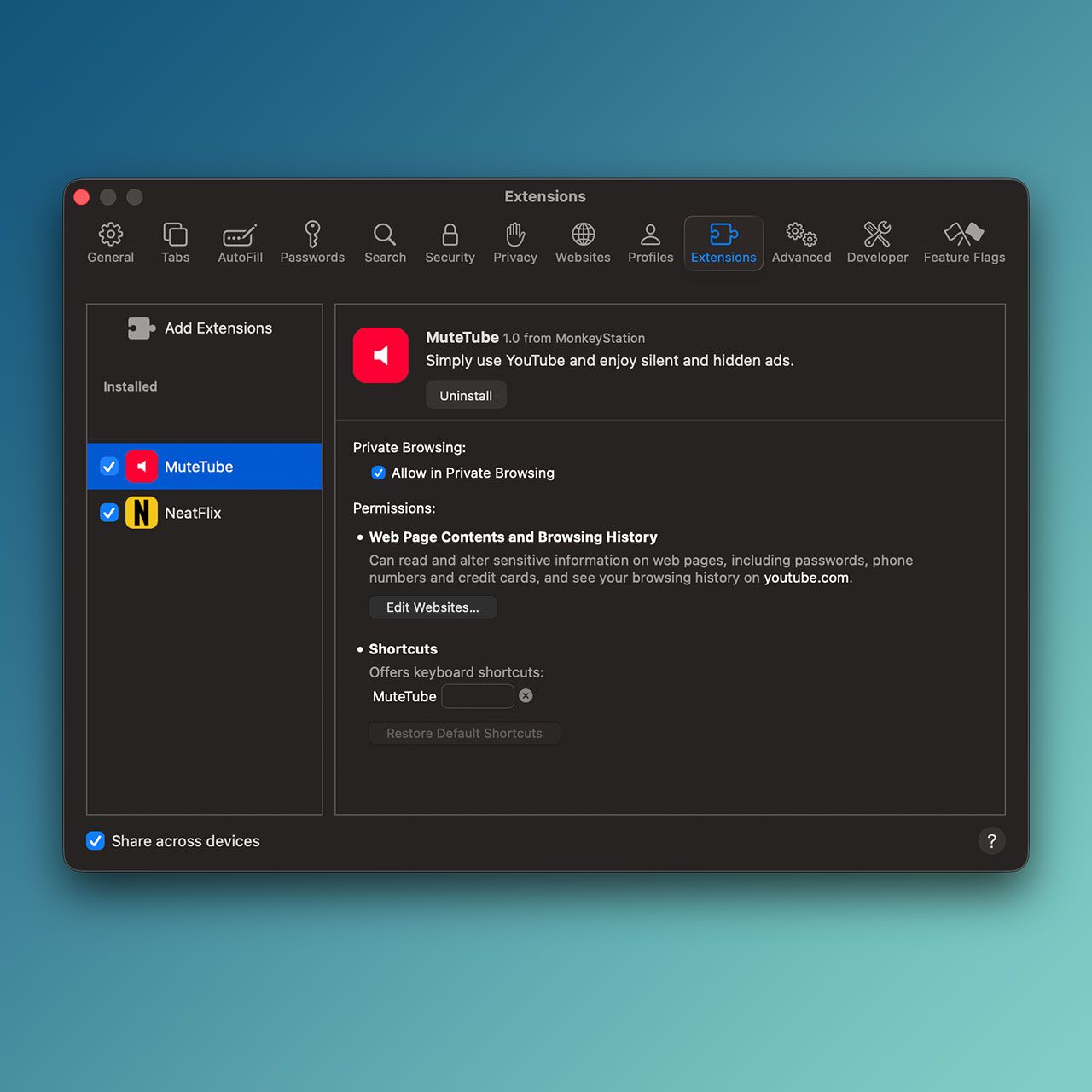Click the Add Extensions puzzle piece icon
Screen dimensions: 1092x1092
click(x=141, y=328)
